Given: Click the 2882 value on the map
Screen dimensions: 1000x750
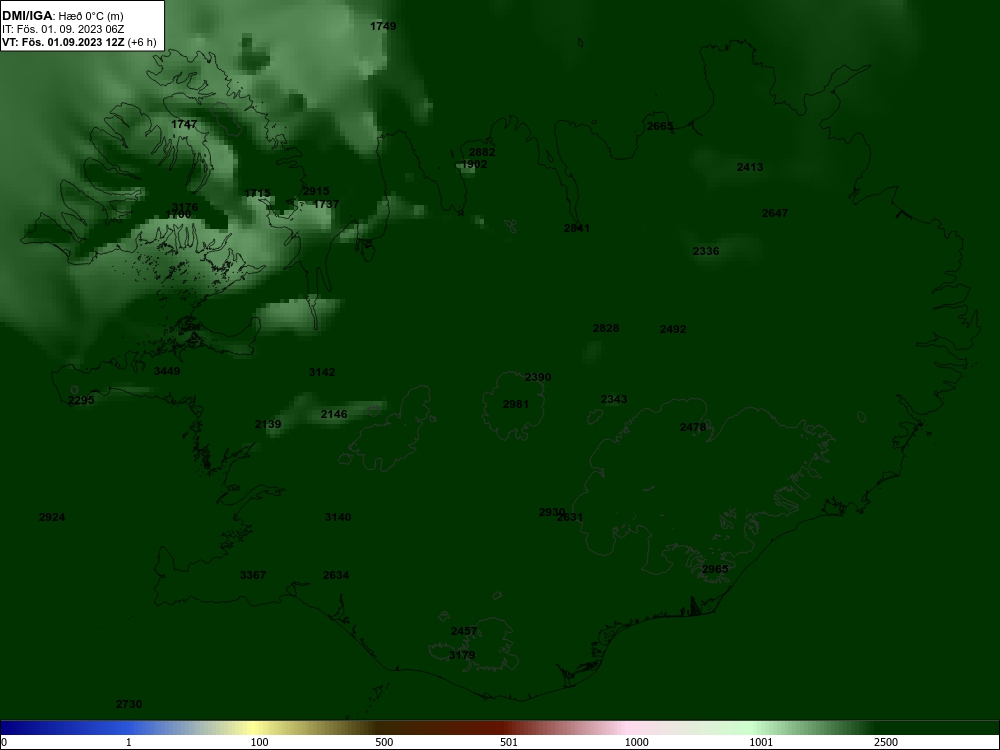Looking at the screenshot, I should 482,152.
